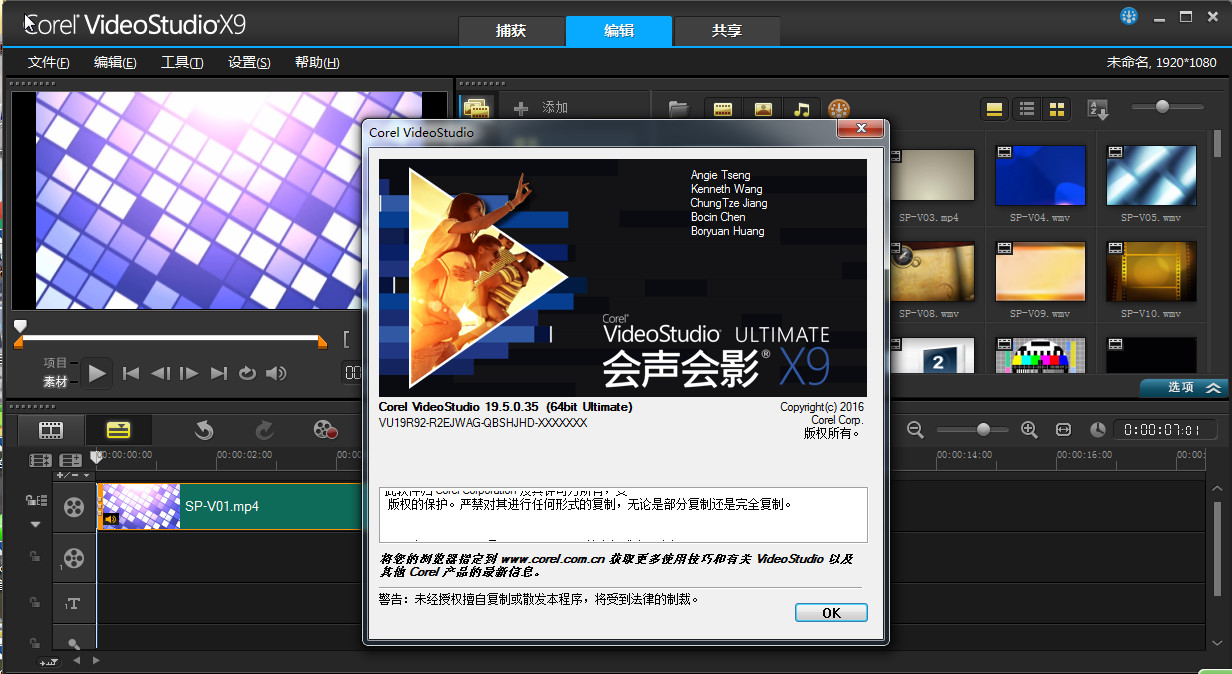This screenshot has height=674, width=1232.
Task: Click the 添加 button in library
Action: pos(541,108)
